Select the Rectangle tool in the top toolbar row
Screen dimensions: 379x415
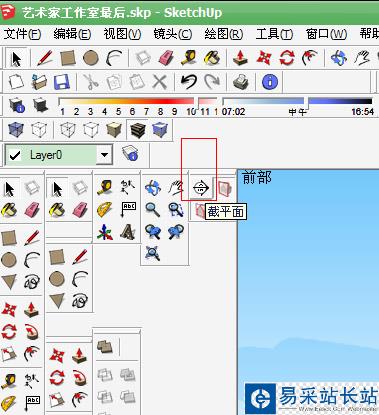pos(68,58)
